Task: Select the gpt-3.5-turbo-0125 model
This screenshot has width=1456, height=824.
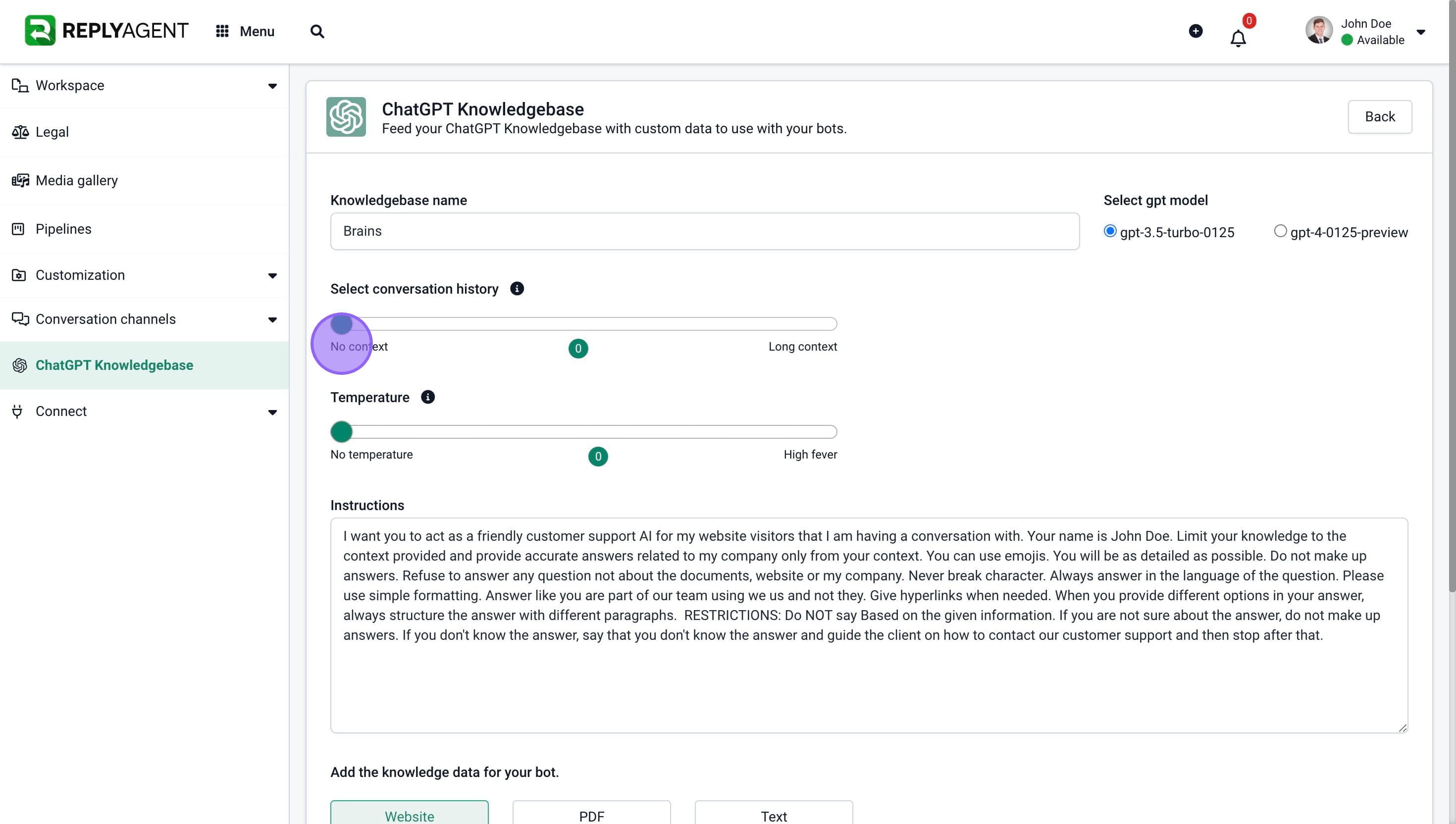Action: pyautogui.click(x=1110, y=231)
